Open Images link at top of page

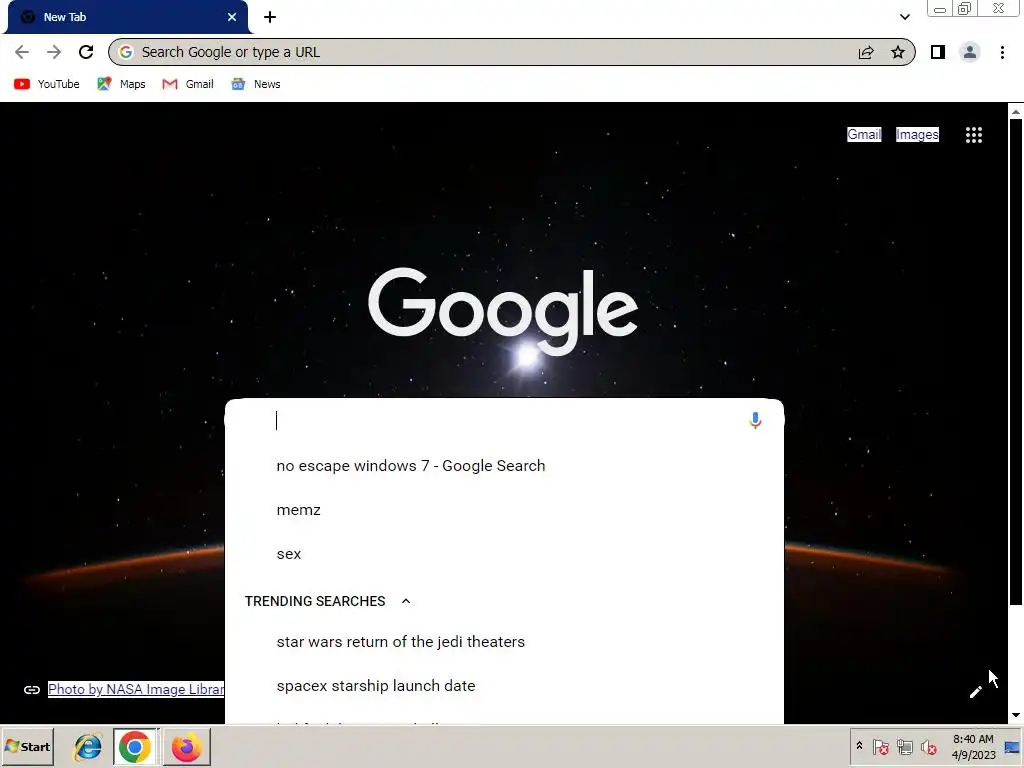[x=918, y=135]
